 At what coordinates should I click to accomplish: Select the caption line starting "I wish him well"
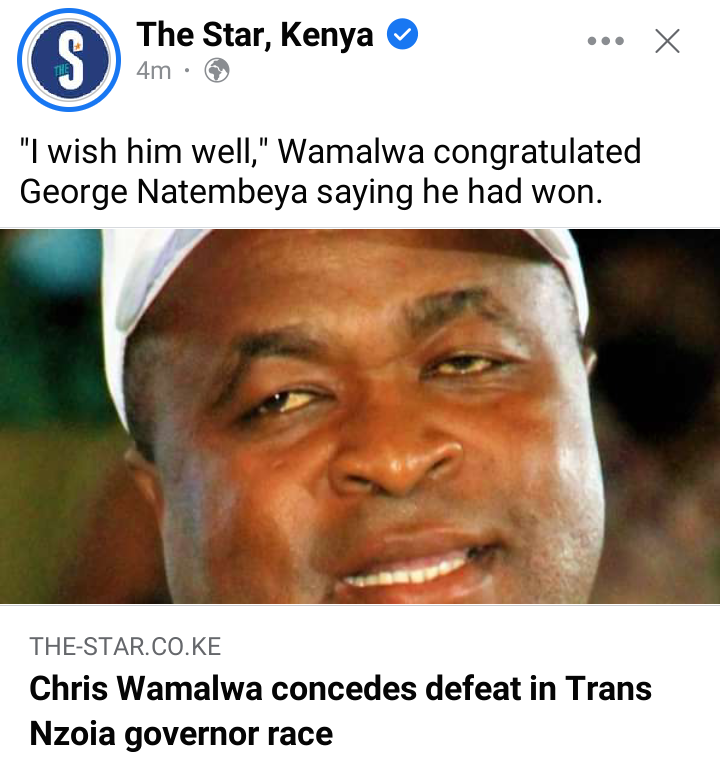(330, 151)
